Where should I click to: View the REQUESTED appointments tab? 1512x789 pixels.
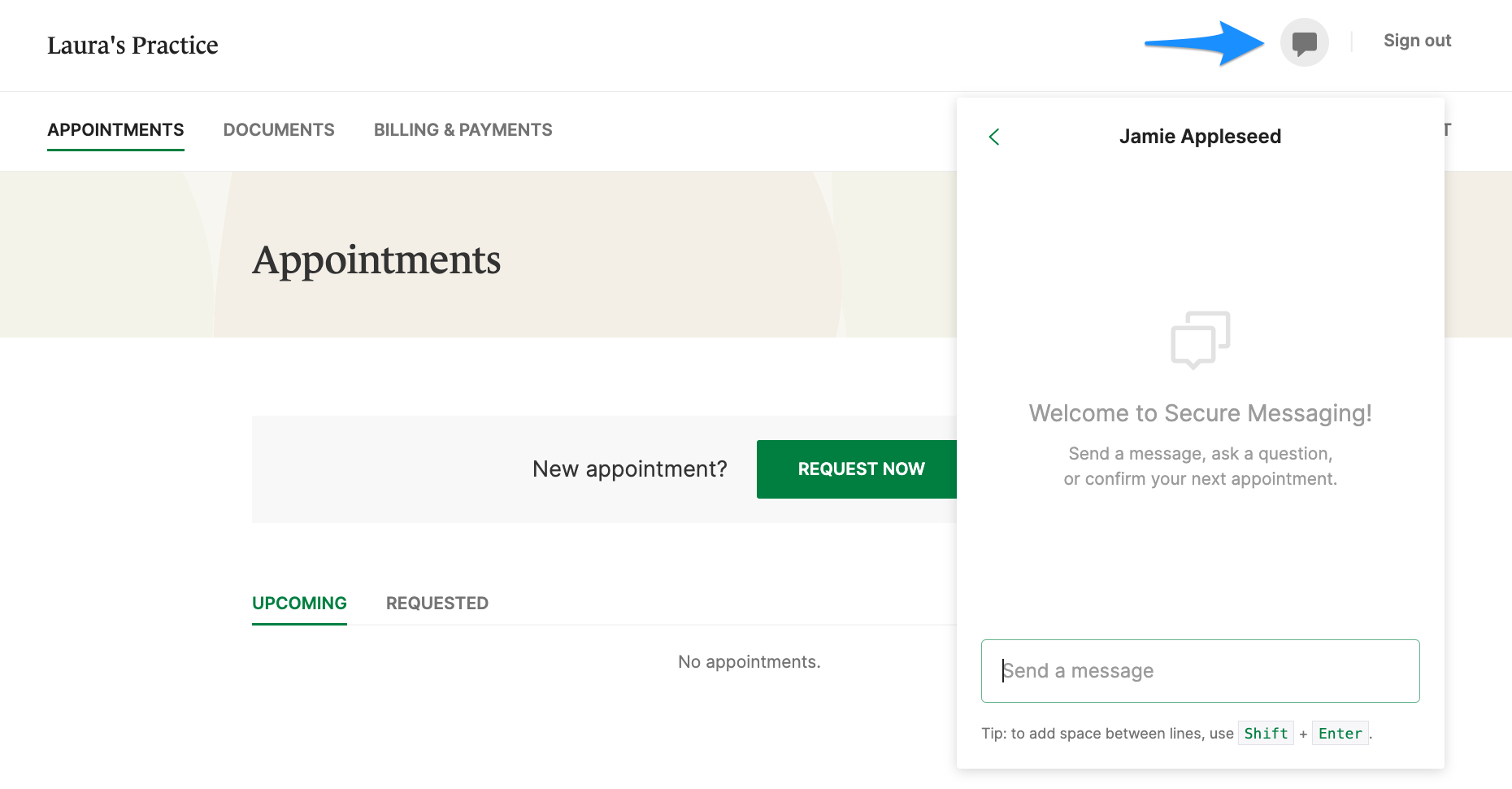click(x=437, y=603)
